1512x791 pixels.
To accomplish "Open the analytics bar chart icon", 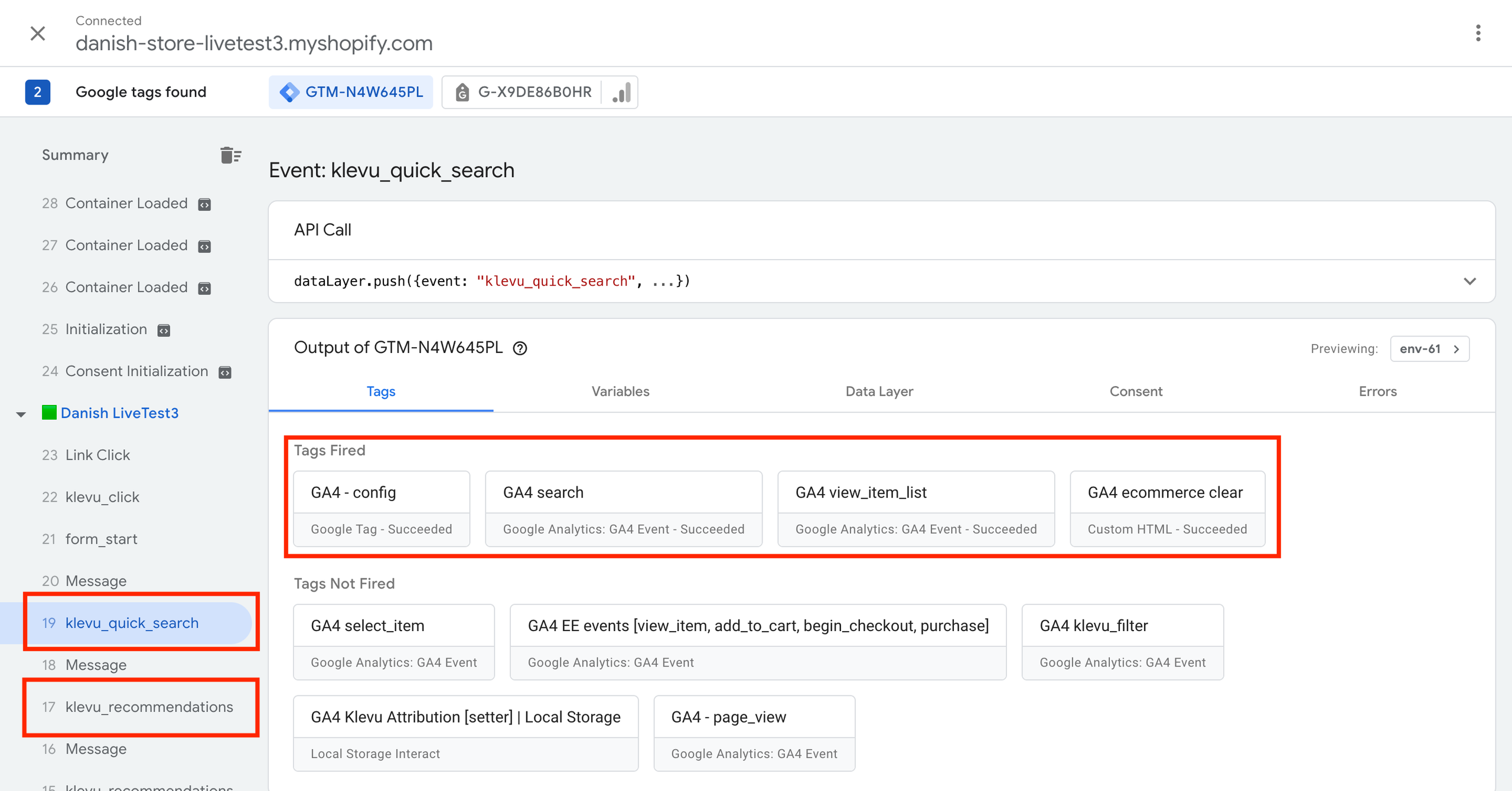I will 621,92.
